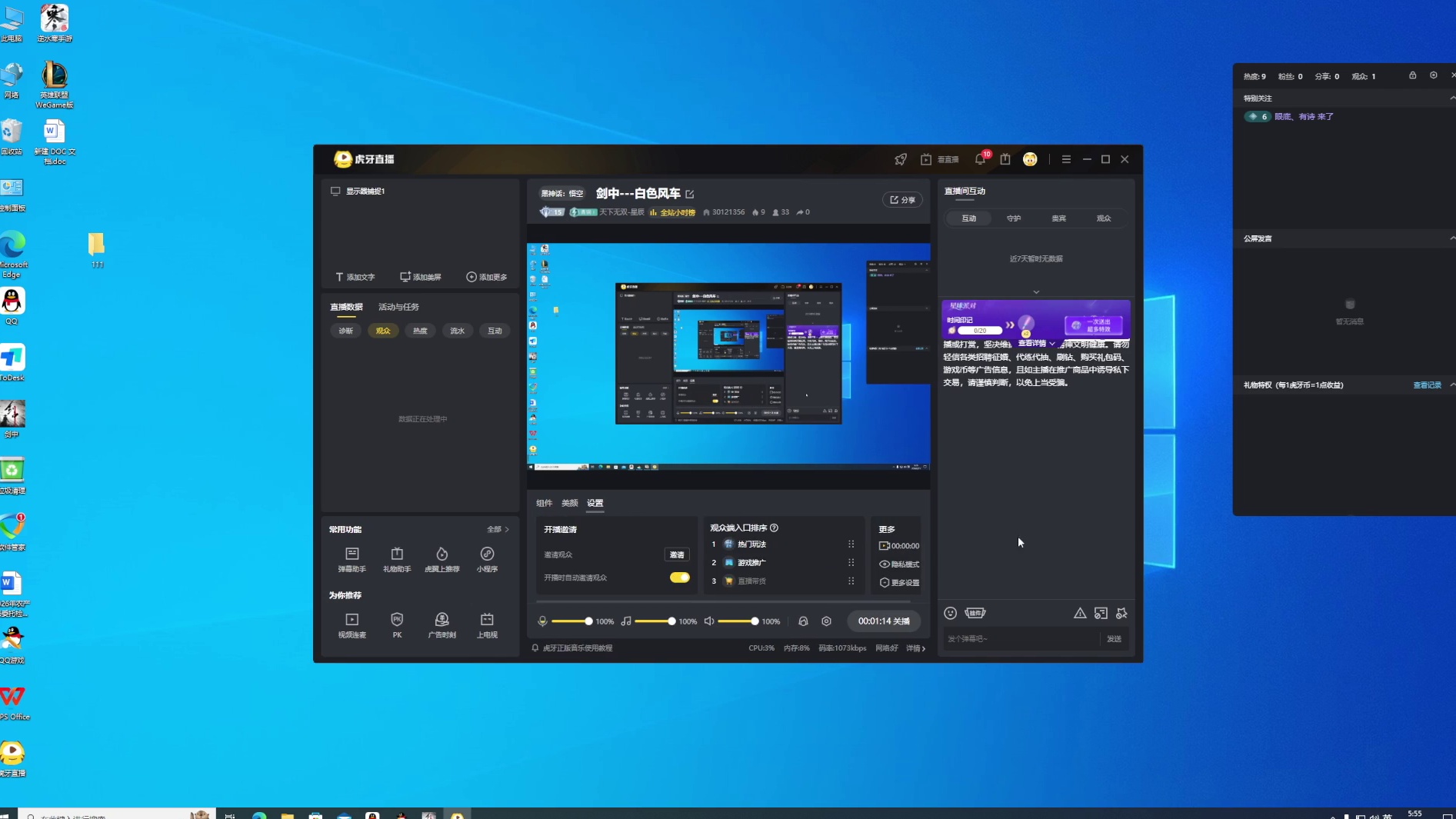The image size is (1456, 819).
Task: Select the 观众 data filter pill
Action: pyautogui.click(x=383, y=331)
